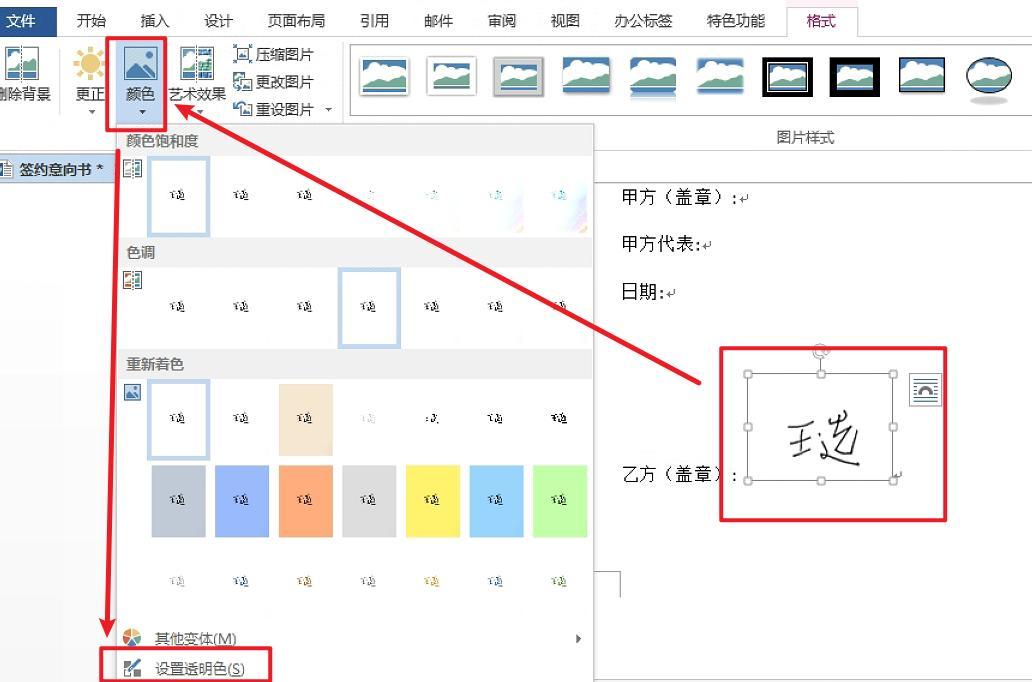Click the rotate handle above the signature
The image size is (1032, 682).
tap(821, 352)
